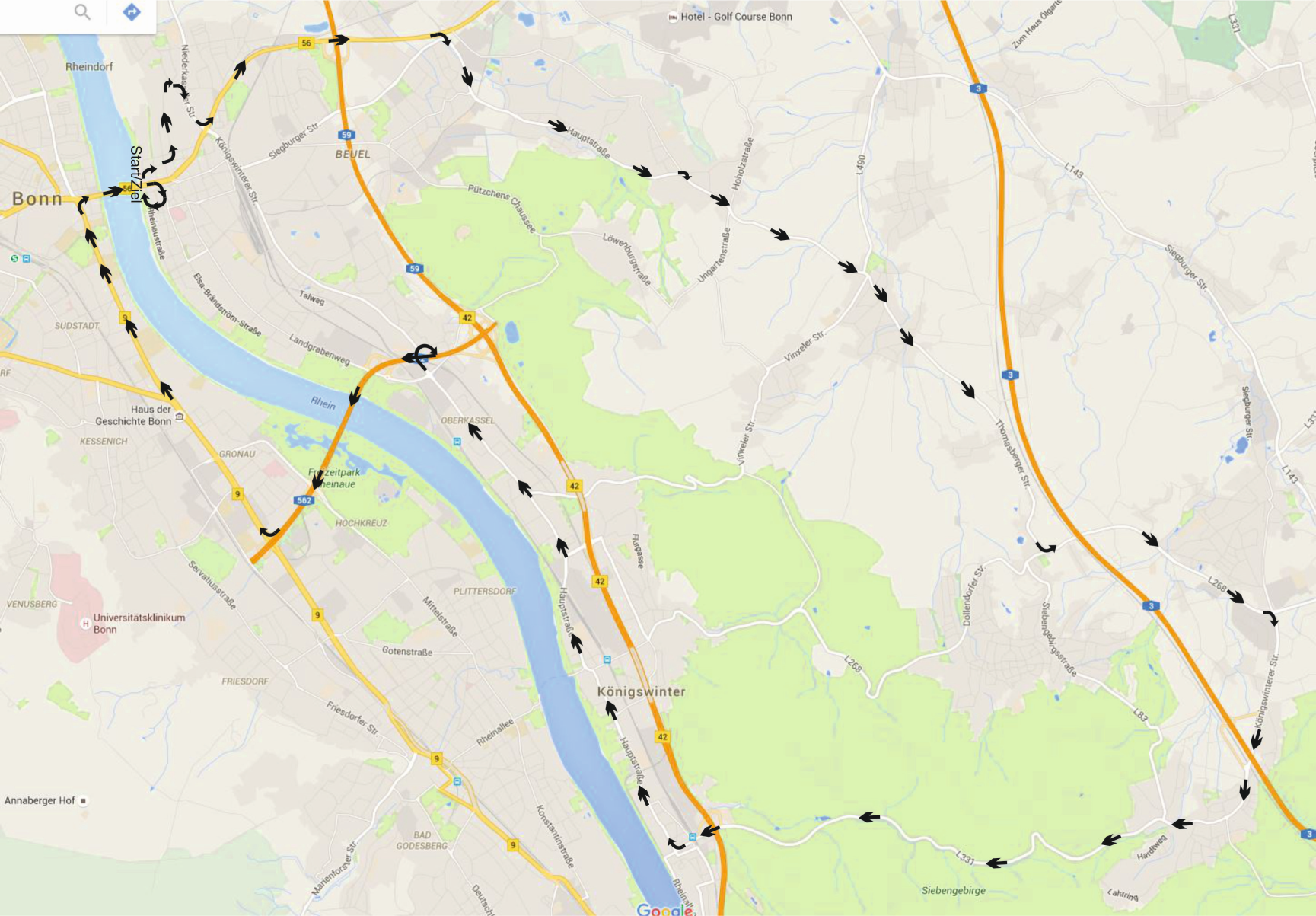The height and width of the screenshot is (916, 1316).
Task: Open directions with the blue arrow icon
Action: [132, 11]
